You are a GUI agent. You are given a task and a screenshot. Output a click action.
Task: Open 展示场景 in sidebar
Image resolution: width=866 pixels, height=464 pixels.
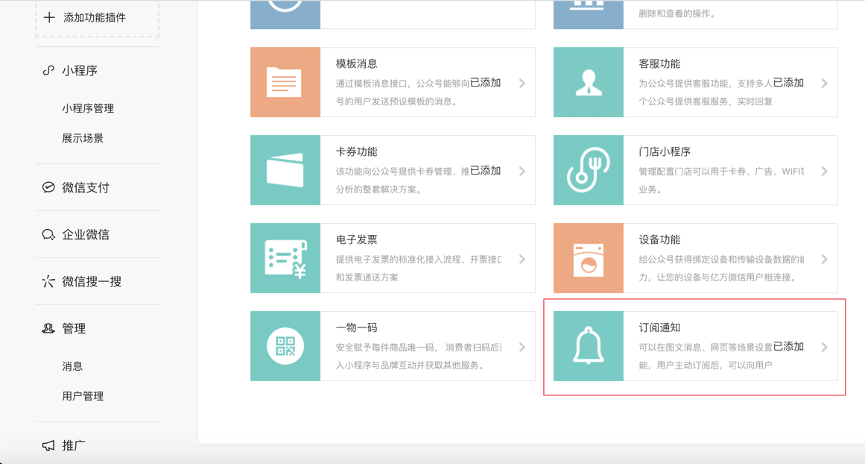coord(83,138)
